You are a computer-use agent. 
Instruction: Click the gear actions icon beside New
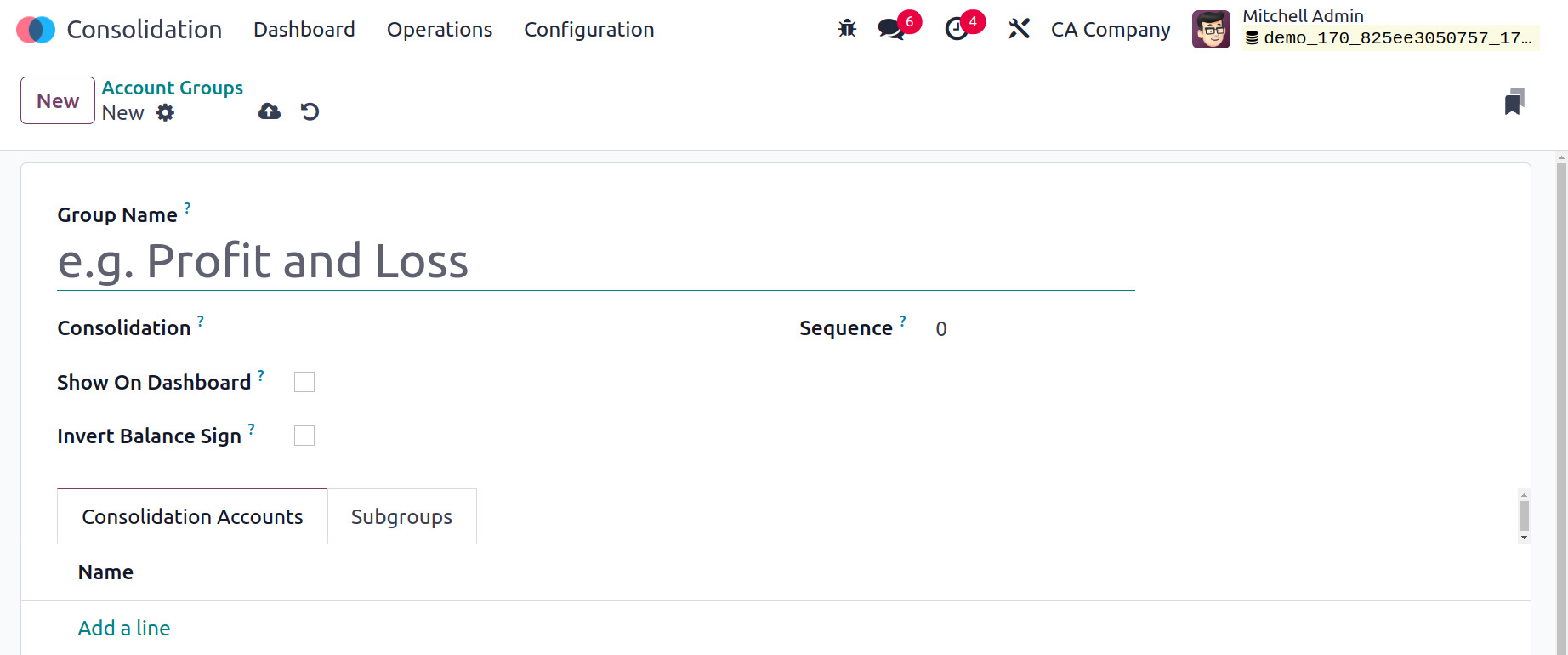[x=166, y=112]
